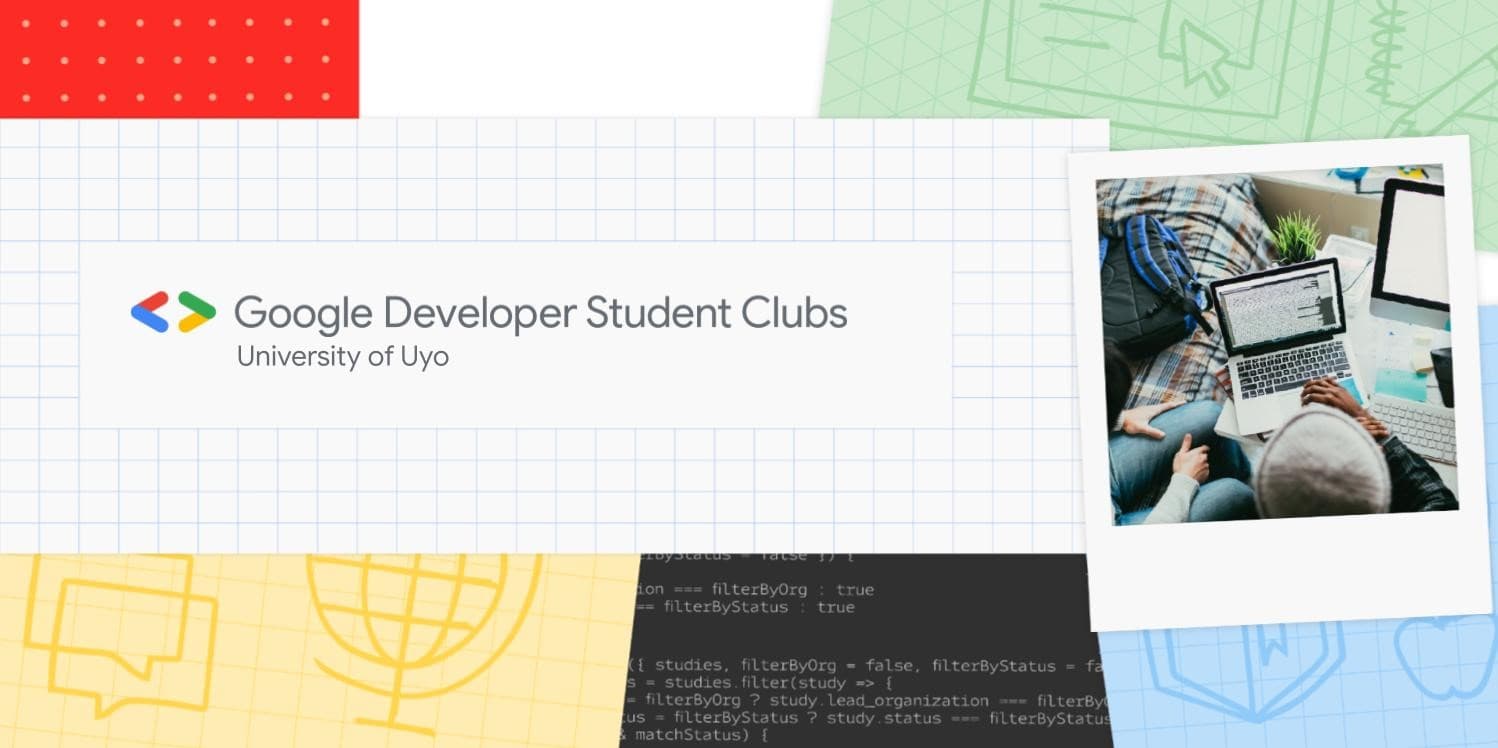Screen dimensions: 1498x748
Task: Click the Google Developer Student Clubs title
Action: (540, 313)
